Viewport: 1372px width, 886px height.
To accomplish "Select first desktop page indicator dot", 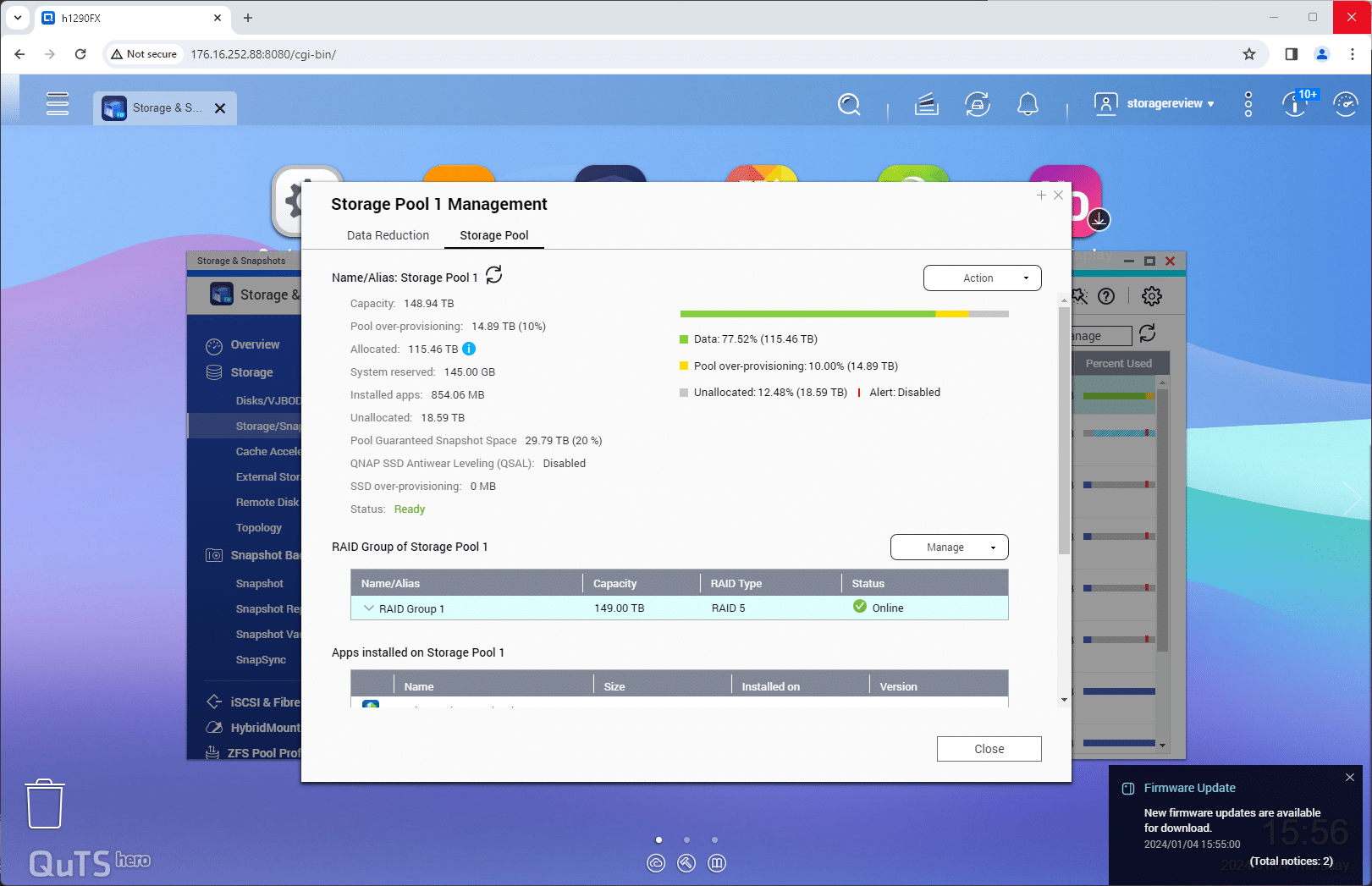I will [x=658, y=839].
